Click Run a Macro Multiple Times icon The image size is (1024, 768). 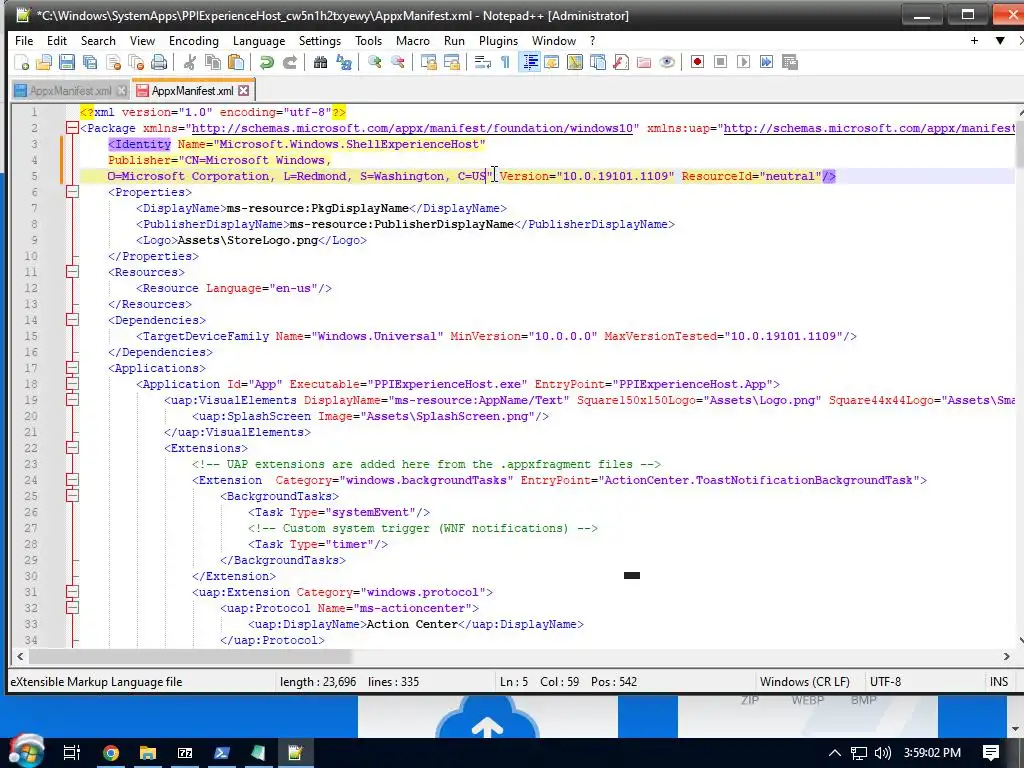pos(766,62)
